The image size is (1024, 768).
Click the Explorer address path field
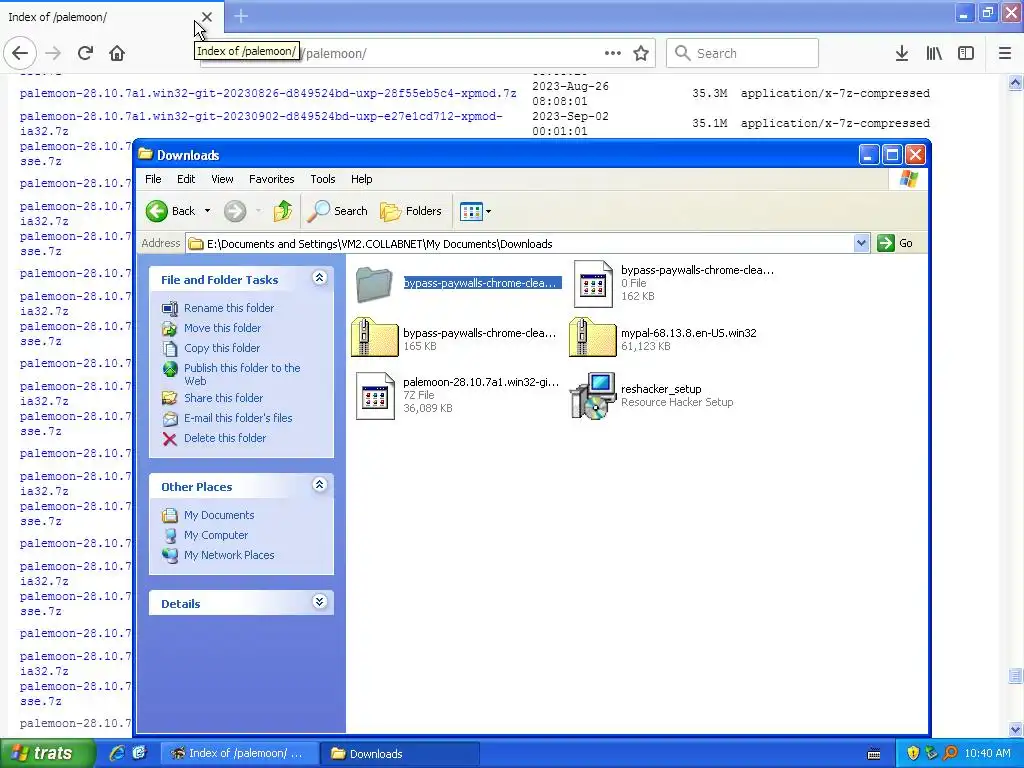pos(519,244)
